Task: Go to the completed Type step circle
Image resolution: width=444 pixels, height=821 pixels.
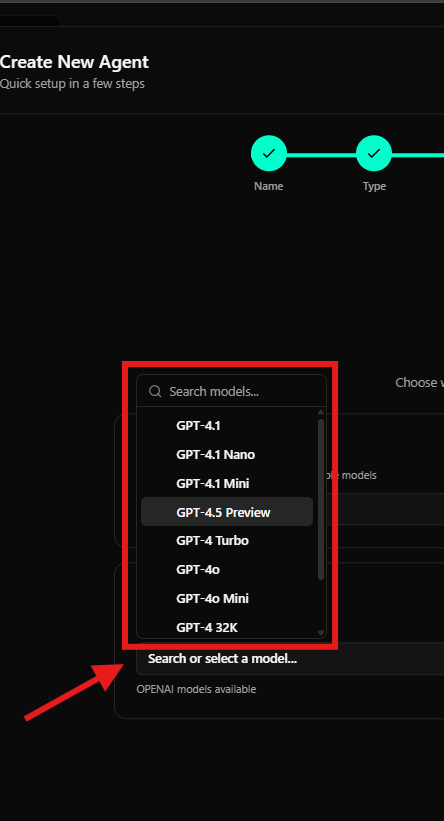Action: pyautogui.click(x=374, y=153)
